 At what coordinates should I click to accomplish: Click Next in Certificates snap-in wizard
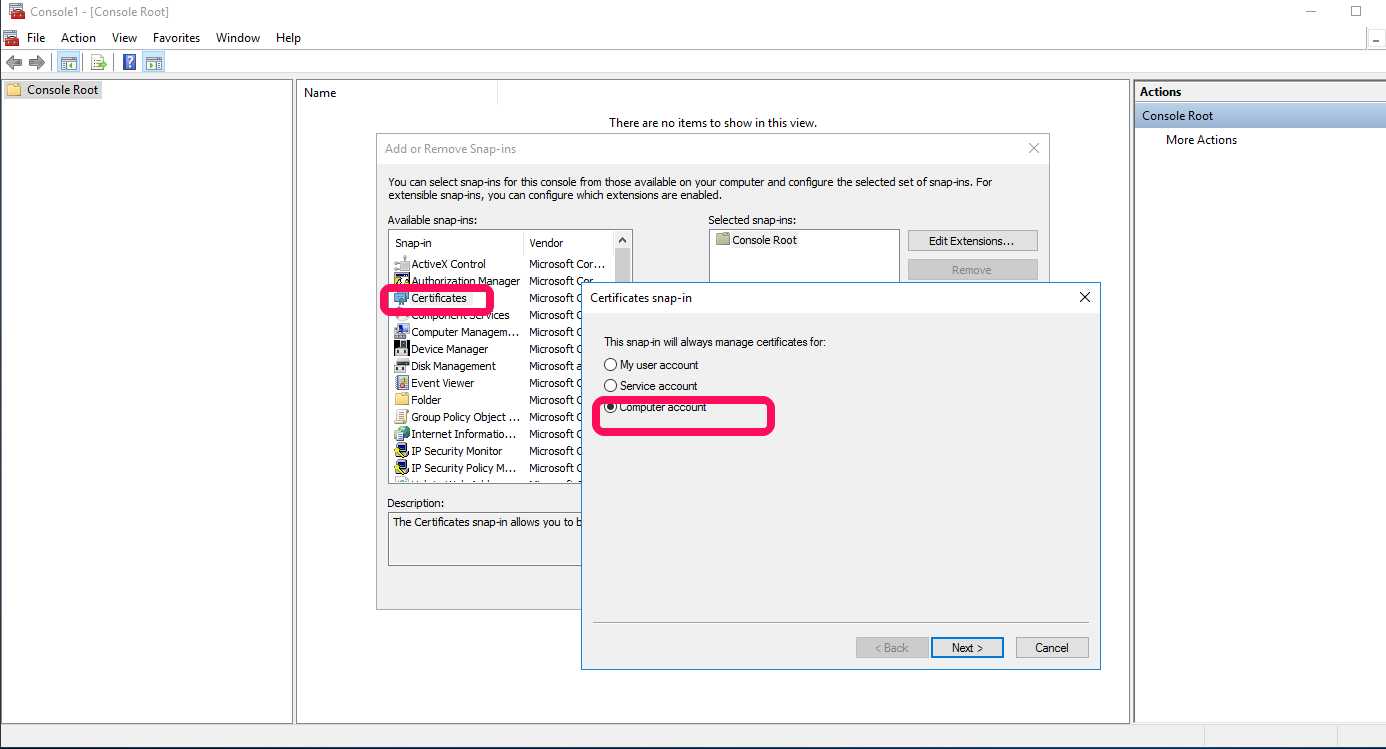(967, 648)
